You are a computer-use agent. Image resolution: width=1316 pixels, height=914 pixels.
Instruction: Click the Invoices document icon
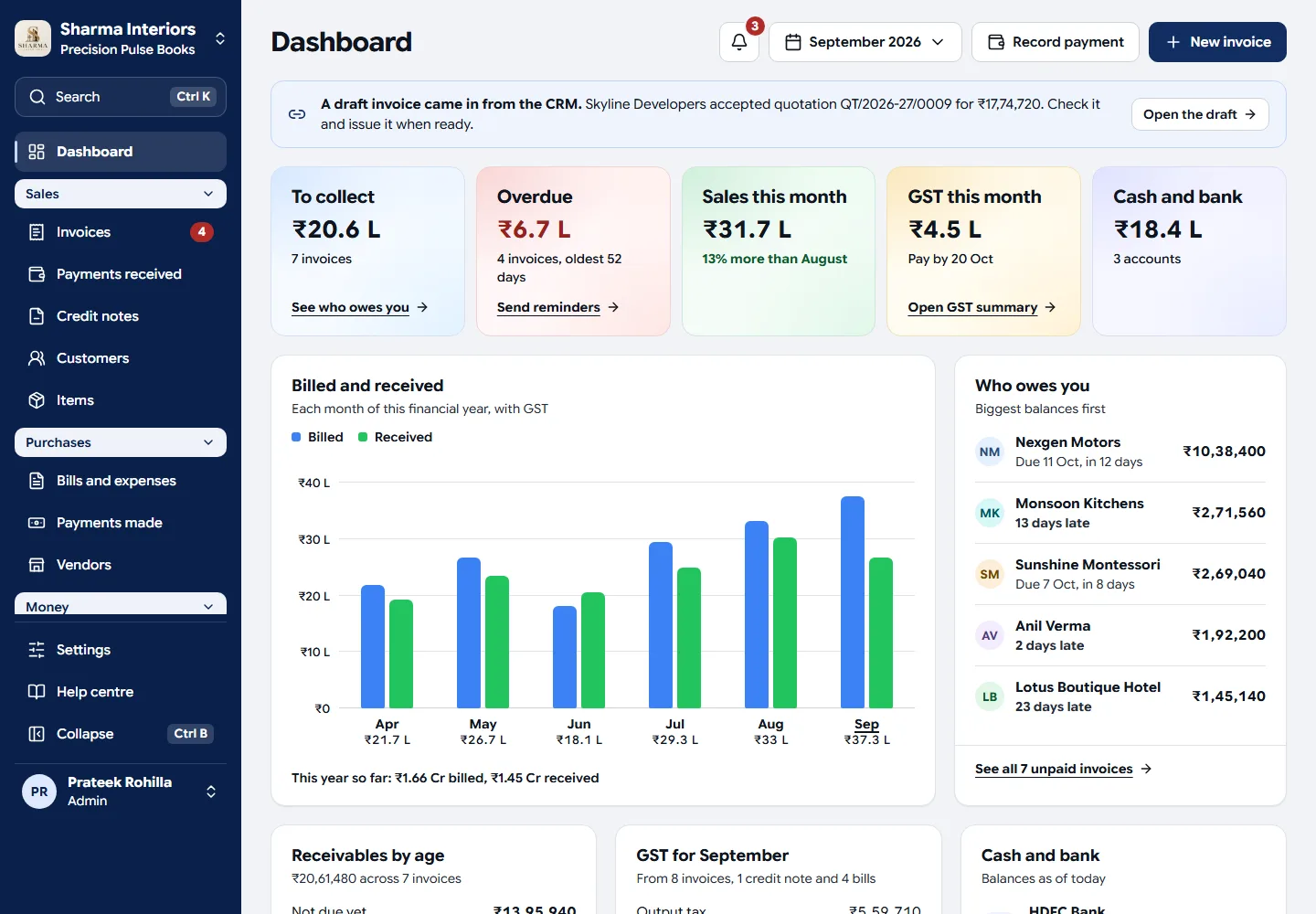pos(37,232)
